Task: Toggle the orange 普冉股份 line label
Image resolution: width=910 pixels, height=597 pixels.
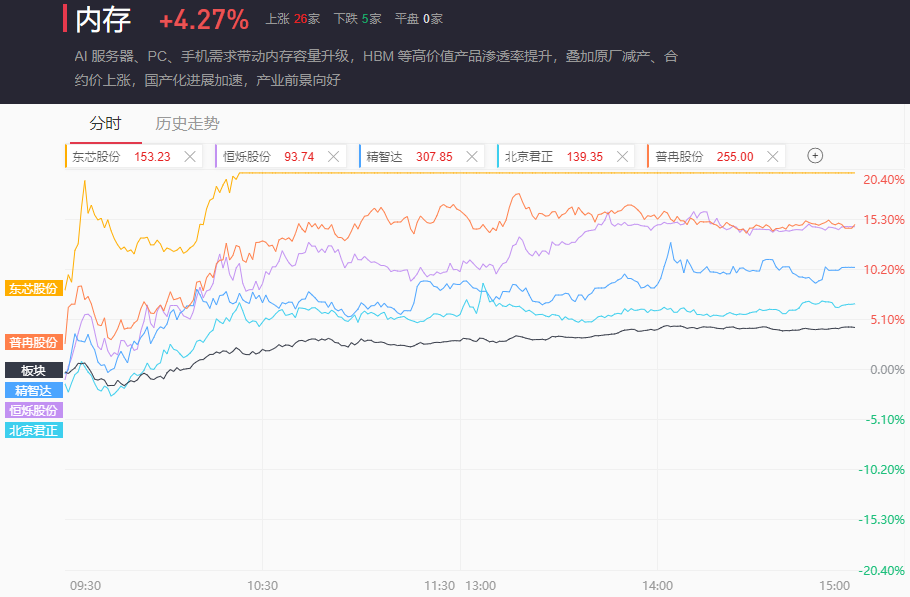Action: click(x=34, y=342)
